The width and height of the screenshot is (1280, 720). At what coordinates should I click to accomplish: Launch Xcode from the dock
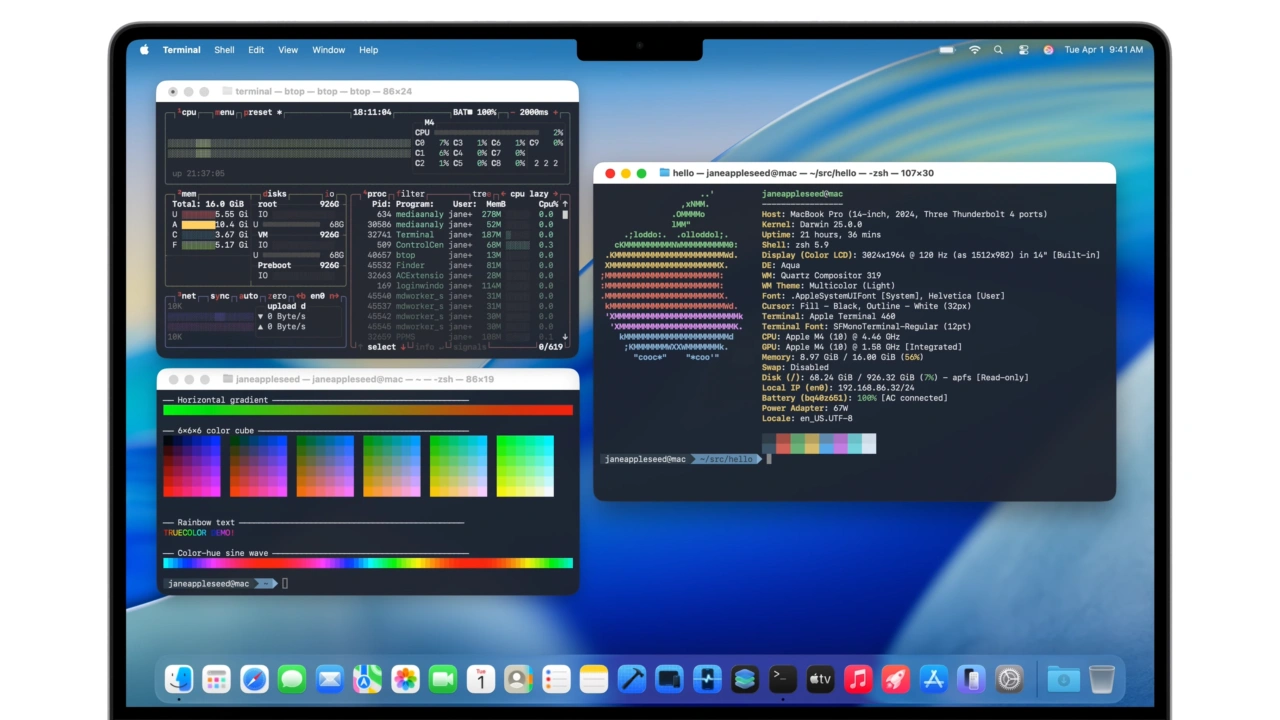tap(631, 680)
